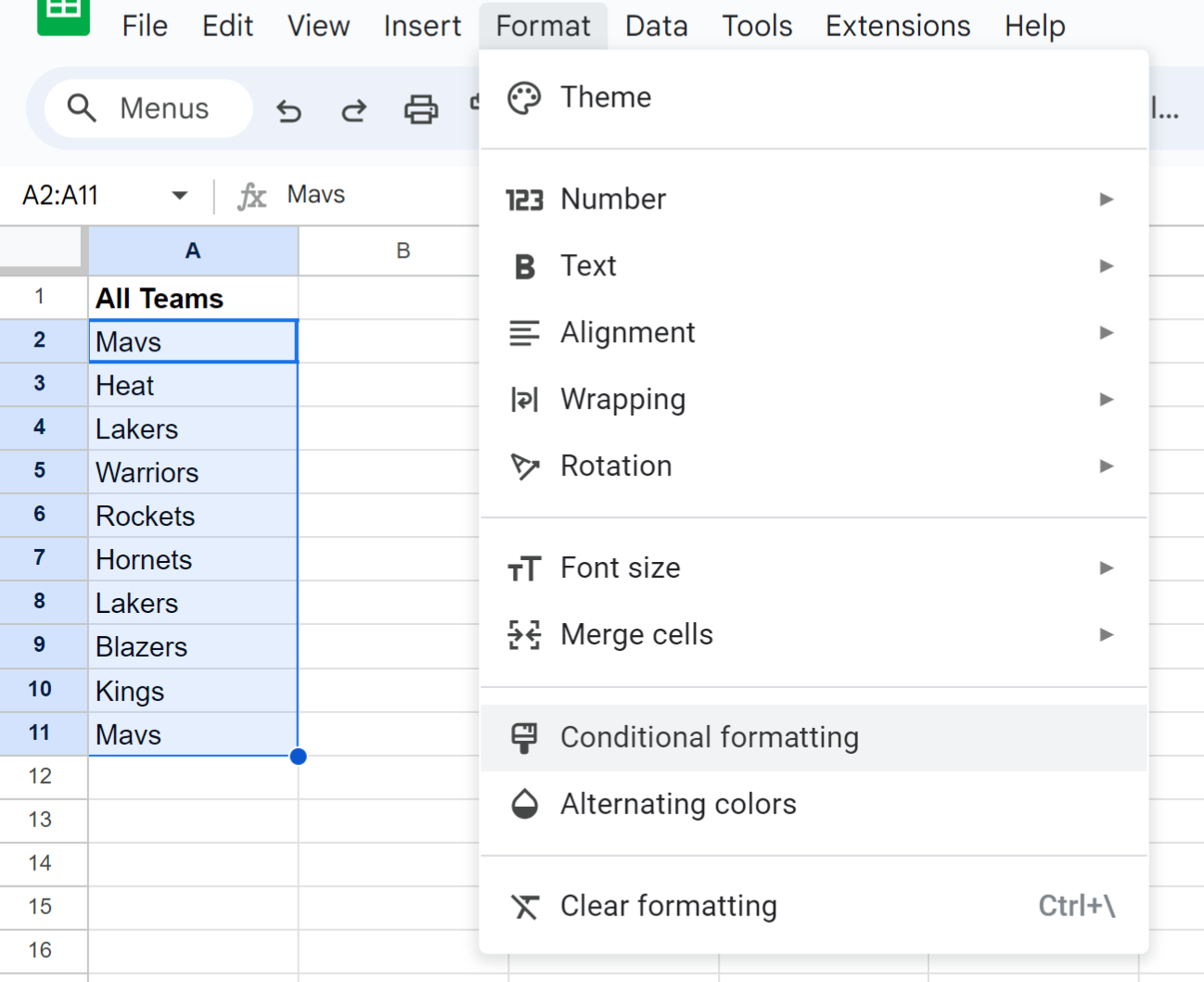Click the print icon in toolbar
This screenshot has width=1204, height=982.
point(421,109)
